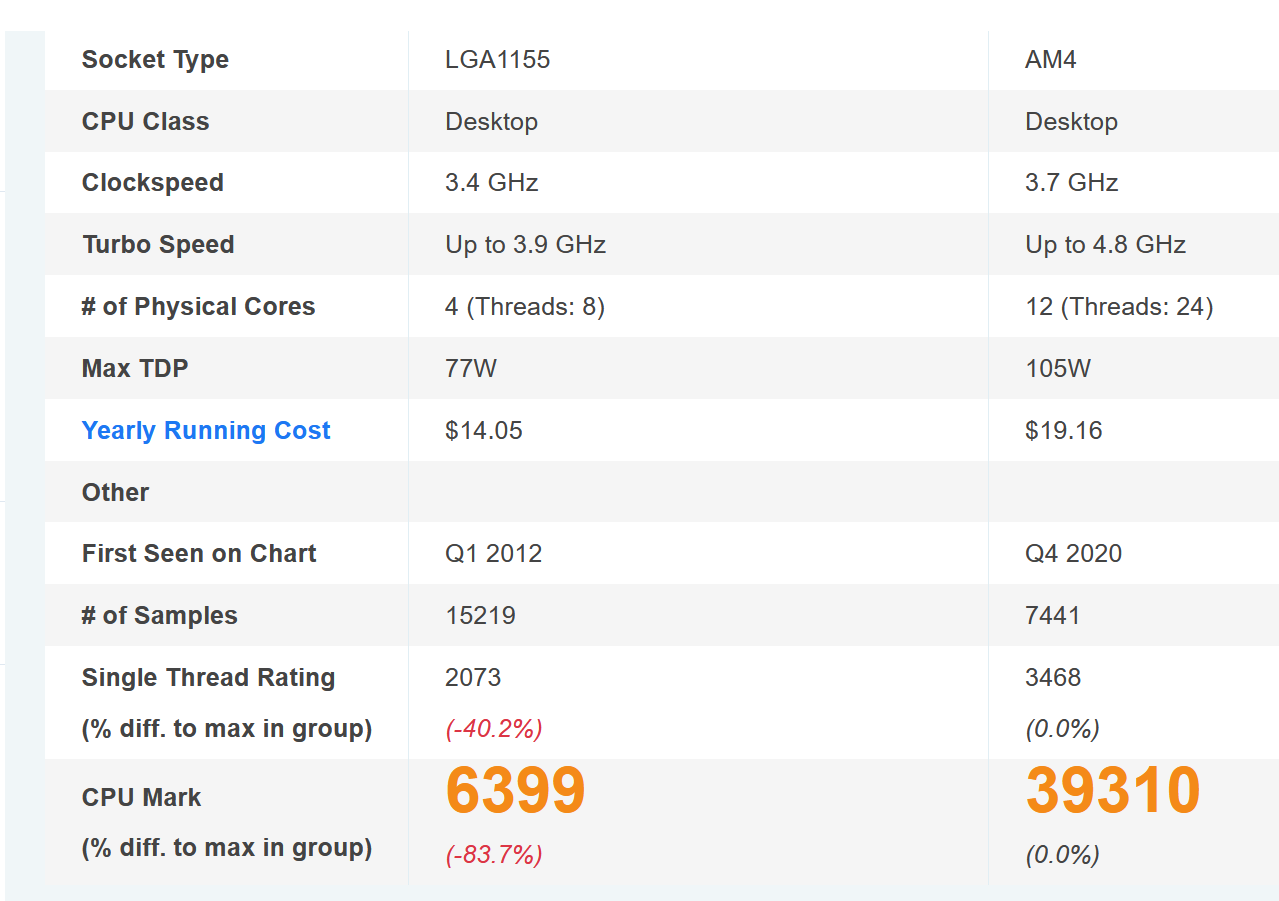Select the LGA1155 socket type value
This screenshot has width=1279, height=901.
(x=498, y=60)
